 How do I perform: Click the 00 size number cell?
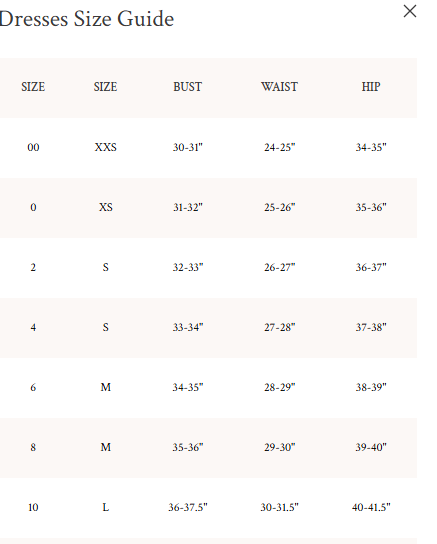tap(33, 147)
